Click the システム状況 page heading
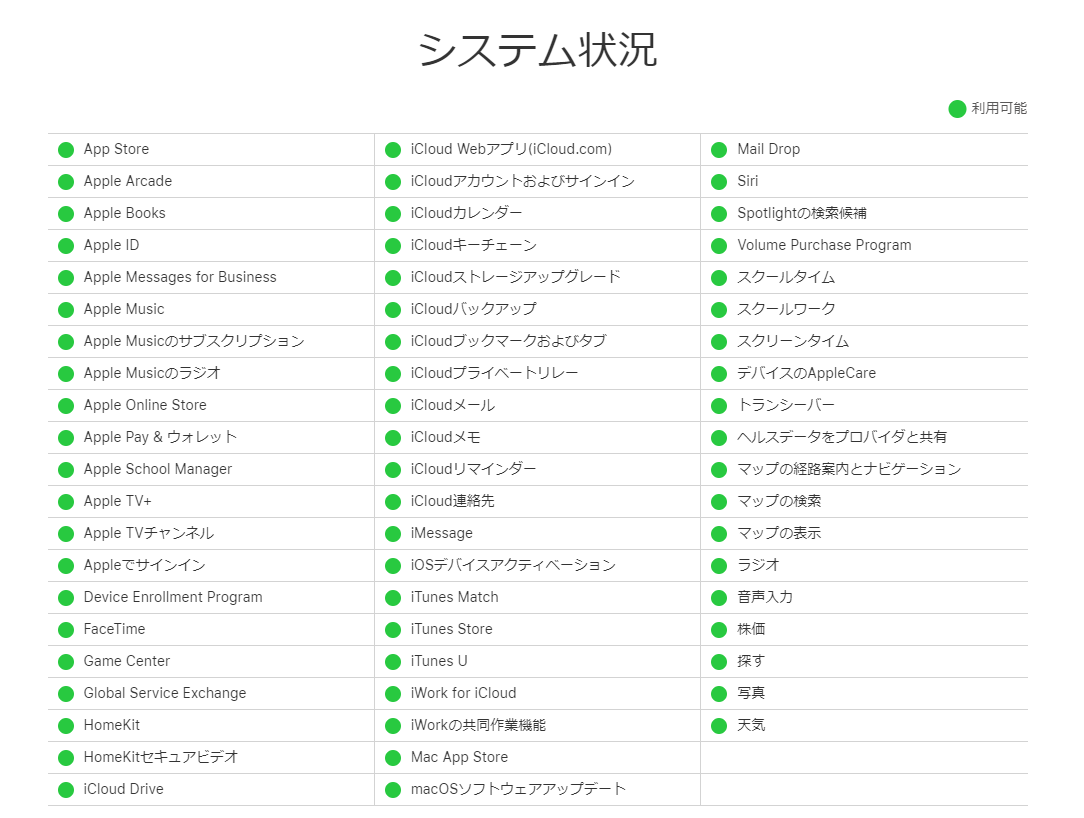Image resolution: width=1084 pixels, height=818 pixels. pyautogui.click(x=538, y=50)
